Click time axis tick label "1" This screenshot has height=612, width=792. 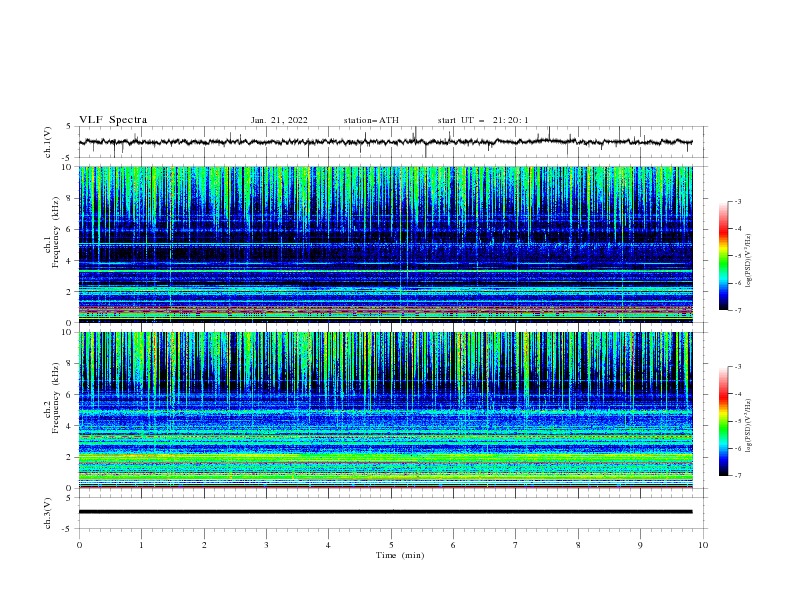coord(141,545)
